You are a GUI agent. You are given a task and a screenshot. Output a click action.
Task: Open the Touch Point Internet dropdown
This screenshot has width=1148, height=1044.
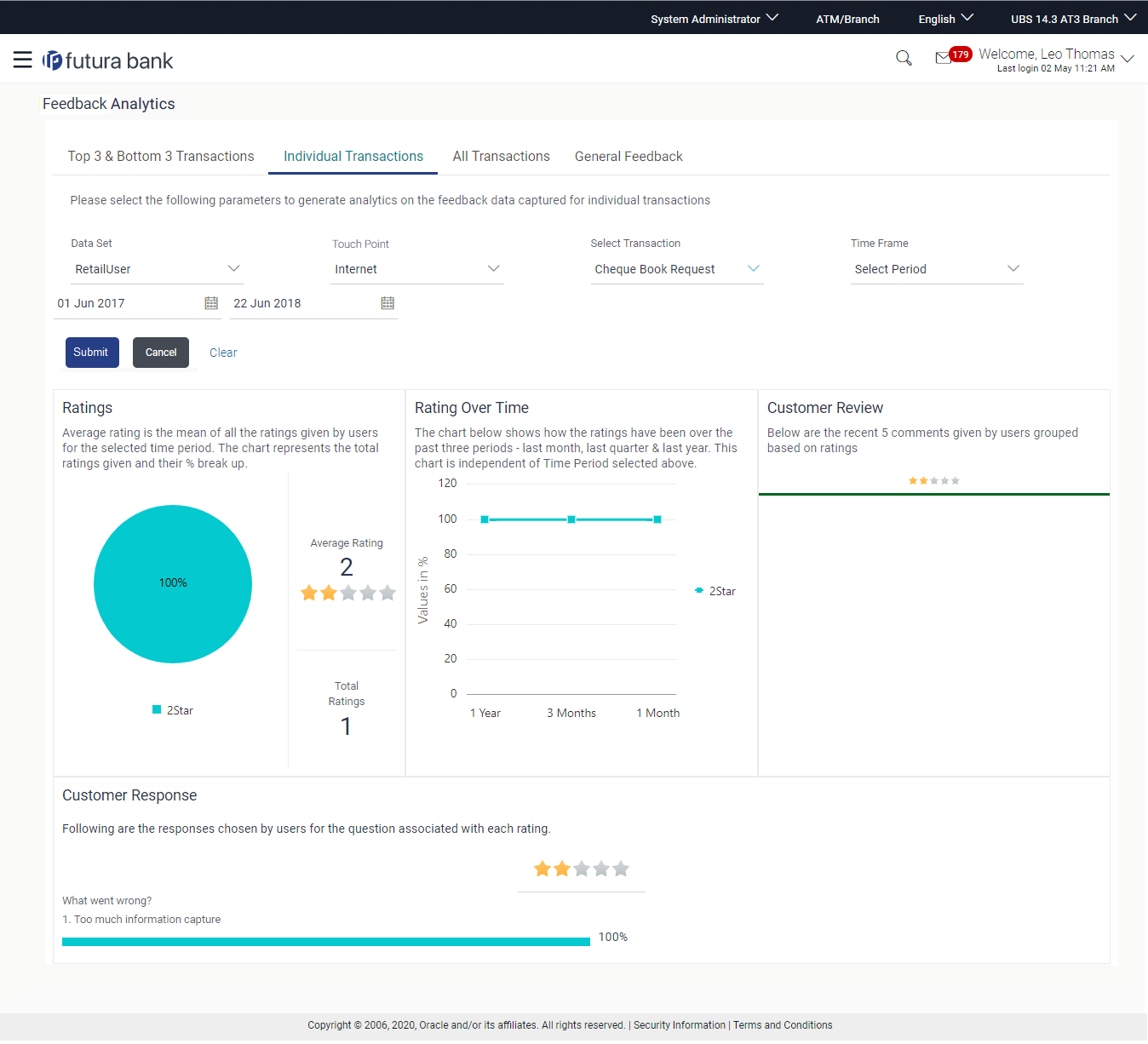417,269
